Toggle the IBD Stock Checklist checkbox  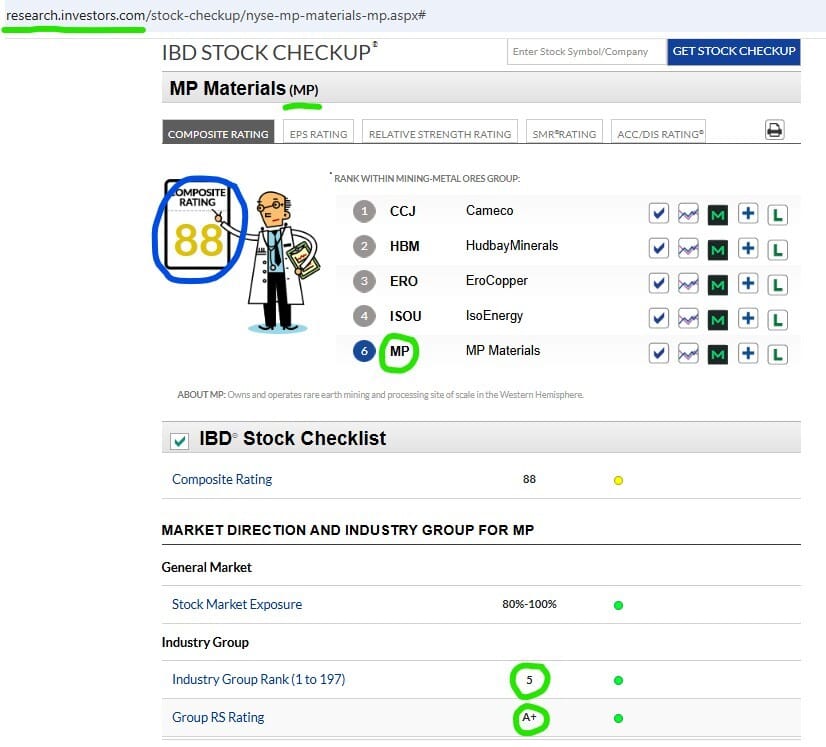point(179,441)
